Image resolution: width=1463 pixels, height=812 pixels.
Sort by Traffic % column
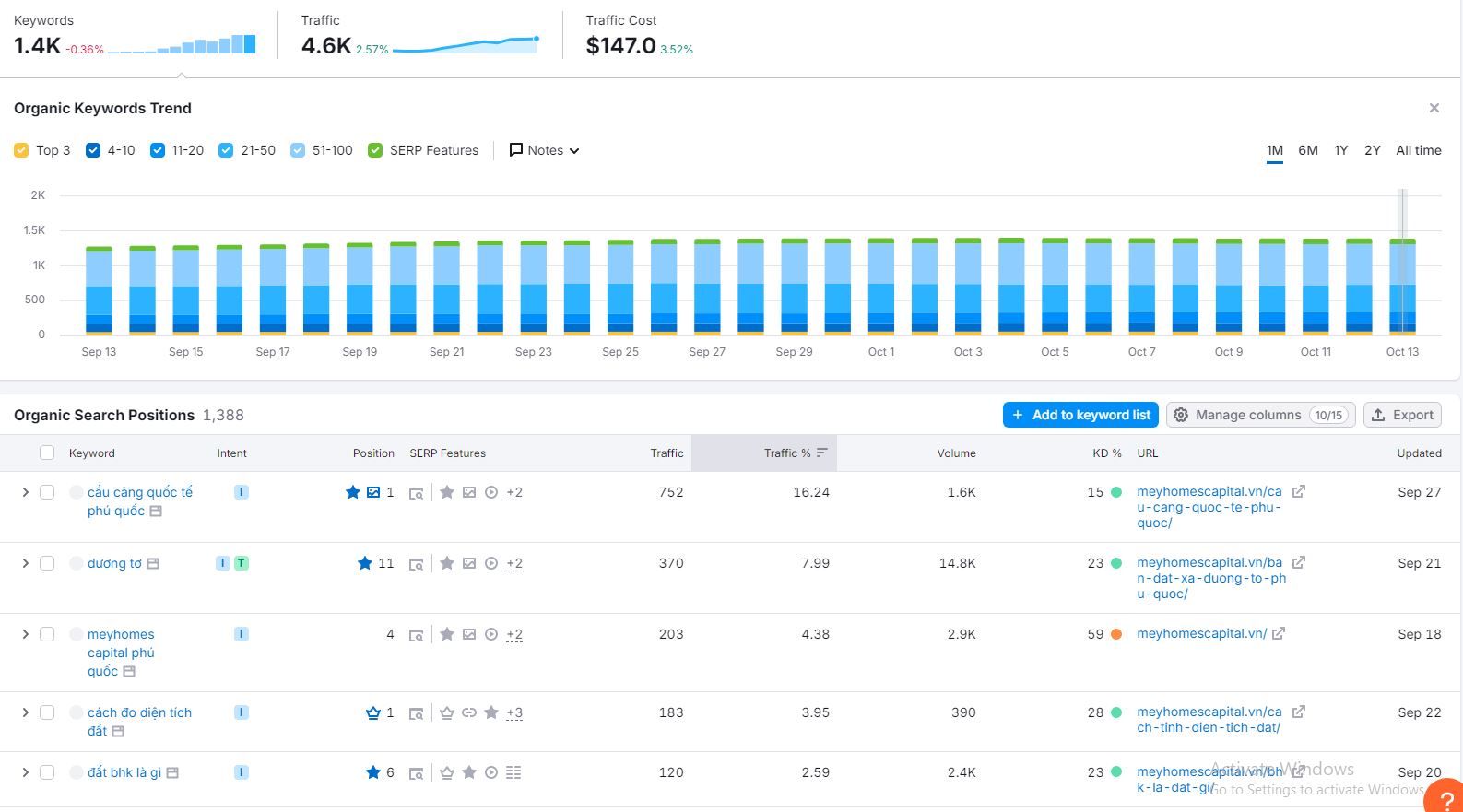795,453
